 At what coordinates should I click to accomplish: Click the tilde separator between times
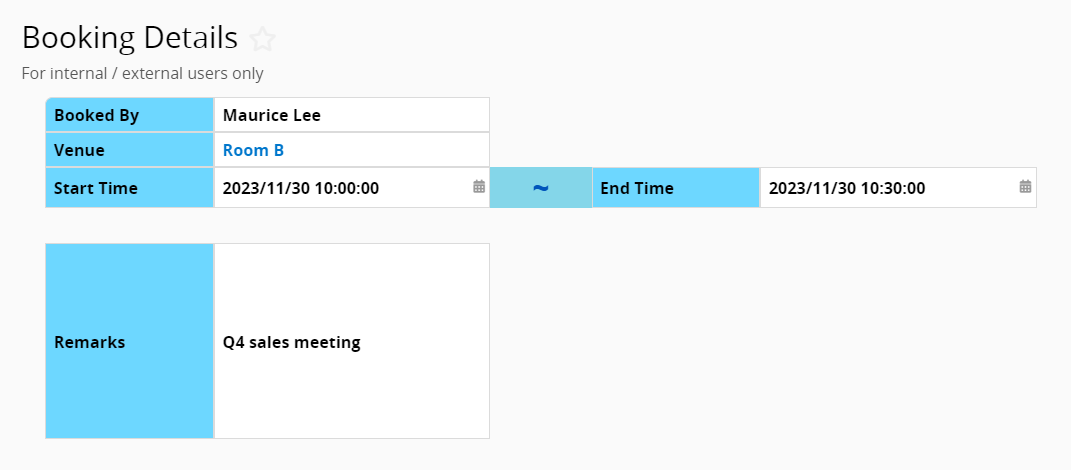541,187
